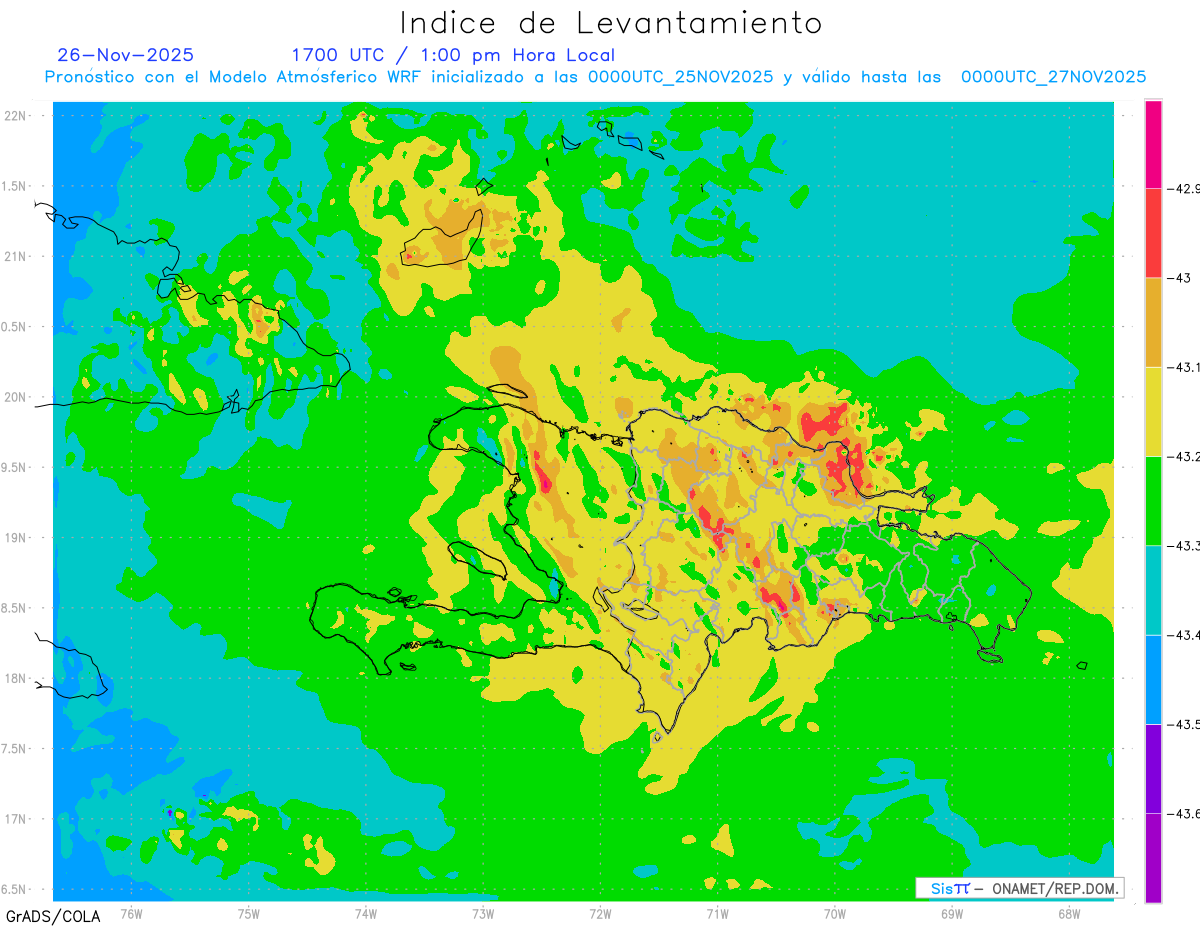Select the violet color bar segment between -43.5 and -43.6
The height and width of the screenshot is (927, 1200).
(x=1153, y=768)
